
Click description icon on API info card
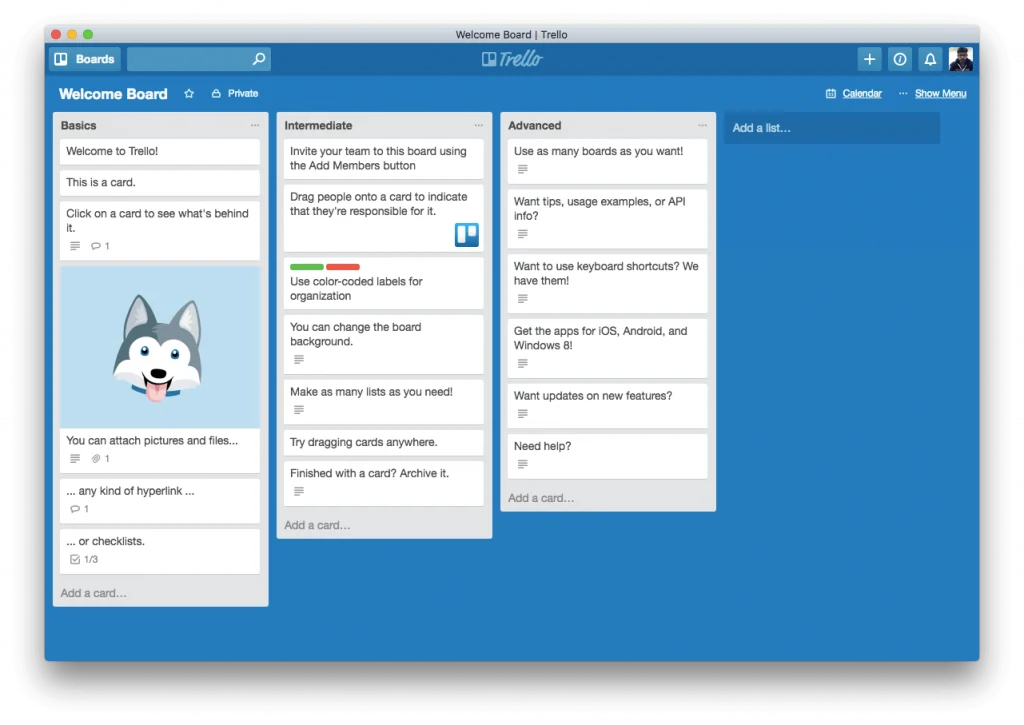pyautogui.click(x=522, y=234)
